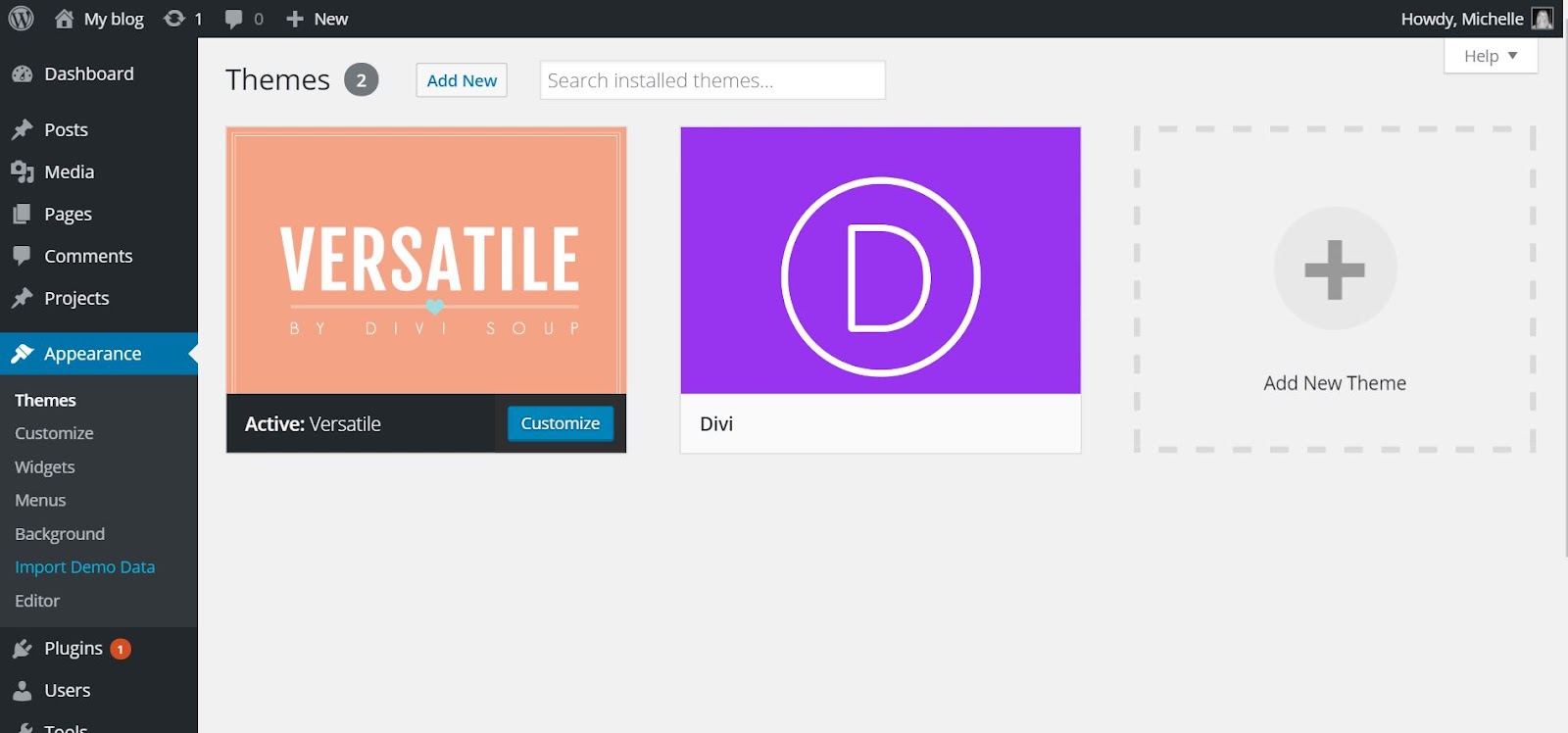The height and width of the screenshot is (733, 1568).
Task: Click the Plugins plug icon
Action: (23, 648)
